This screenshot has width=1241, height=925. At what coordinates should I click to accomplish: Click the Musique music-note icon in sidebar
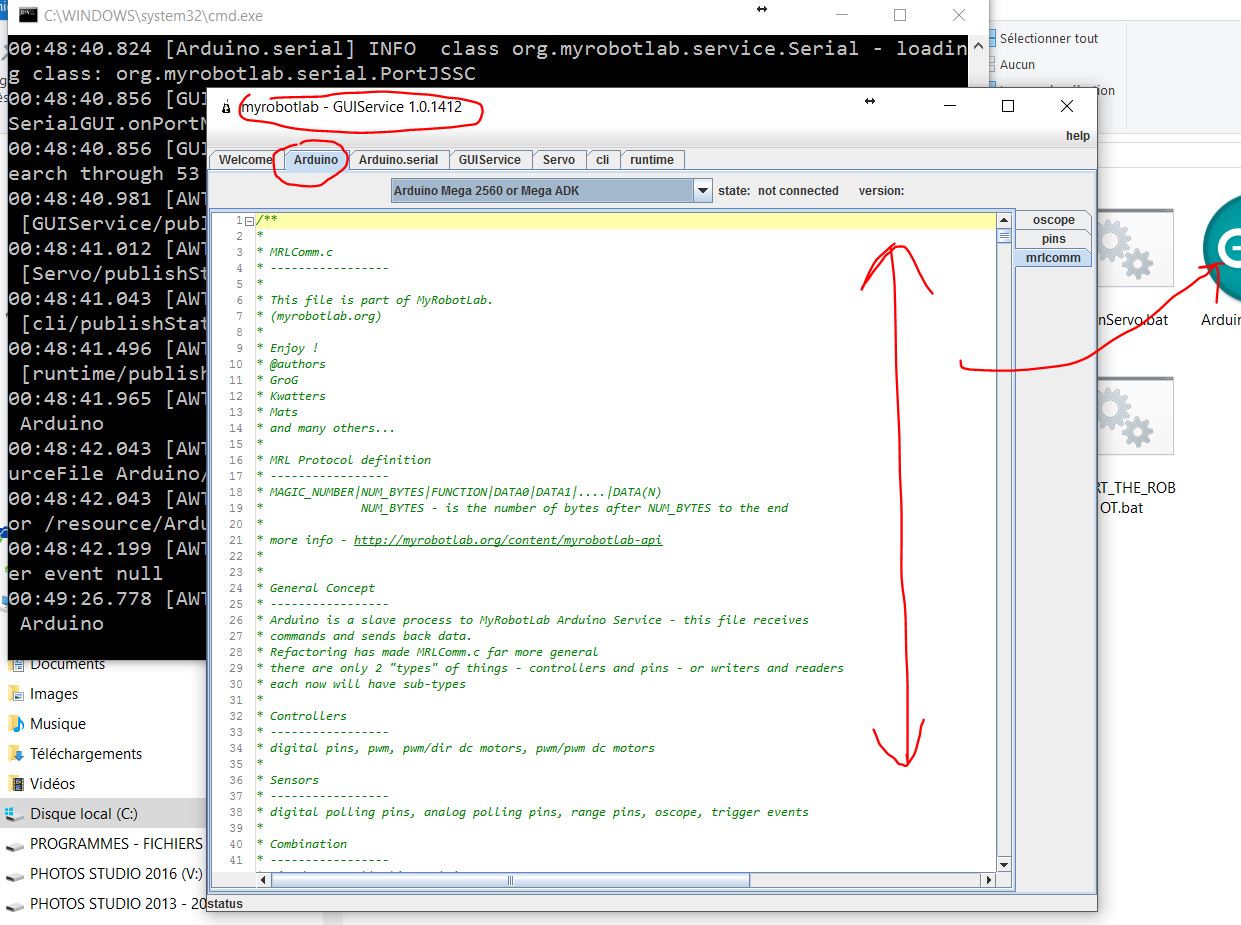(15, 724)
